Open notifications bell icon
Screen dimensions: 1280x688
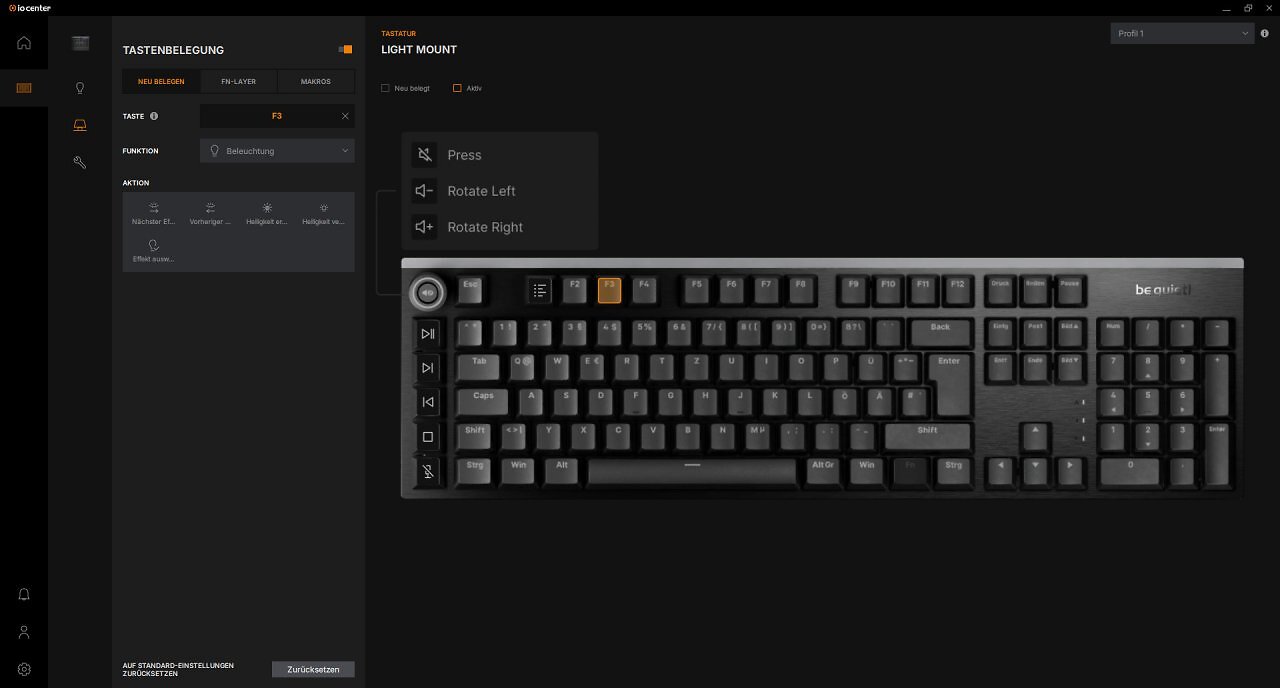24,594
